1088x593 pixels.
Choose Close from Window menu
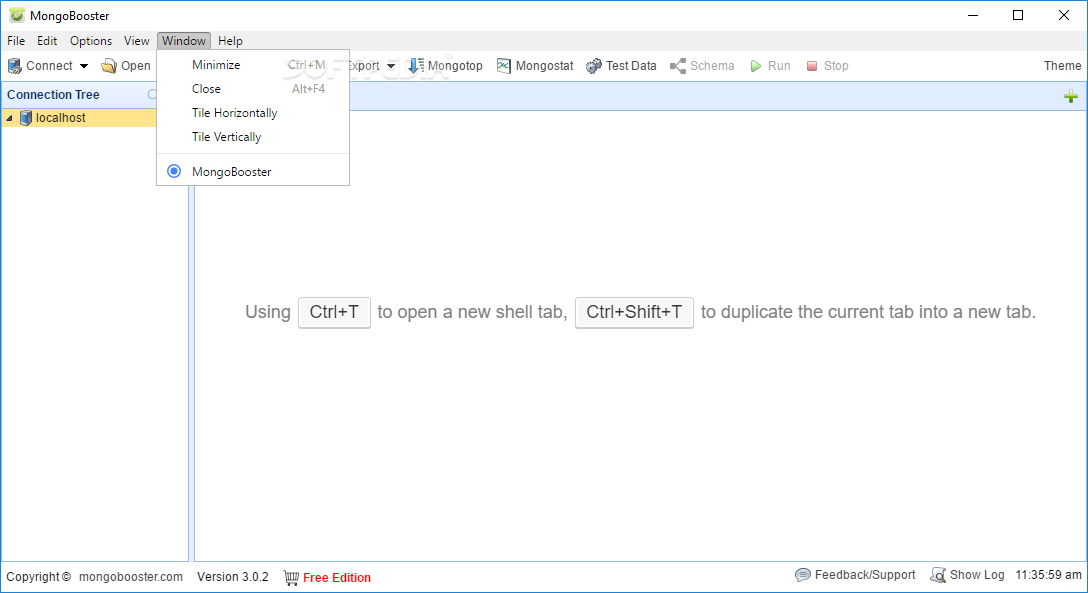tap(253, 89)
